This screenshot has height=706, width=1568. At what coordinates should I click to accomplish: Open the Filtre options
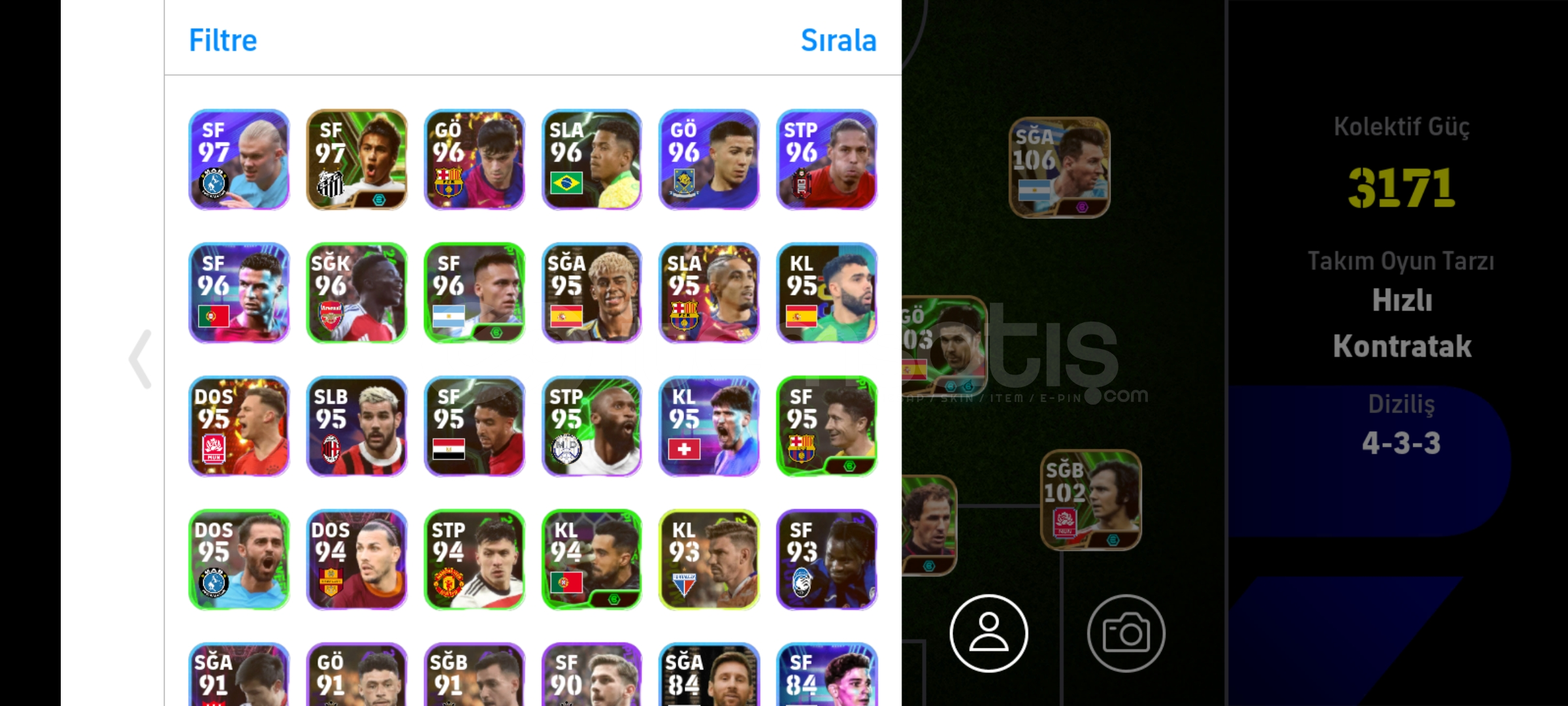coord(223,41)
